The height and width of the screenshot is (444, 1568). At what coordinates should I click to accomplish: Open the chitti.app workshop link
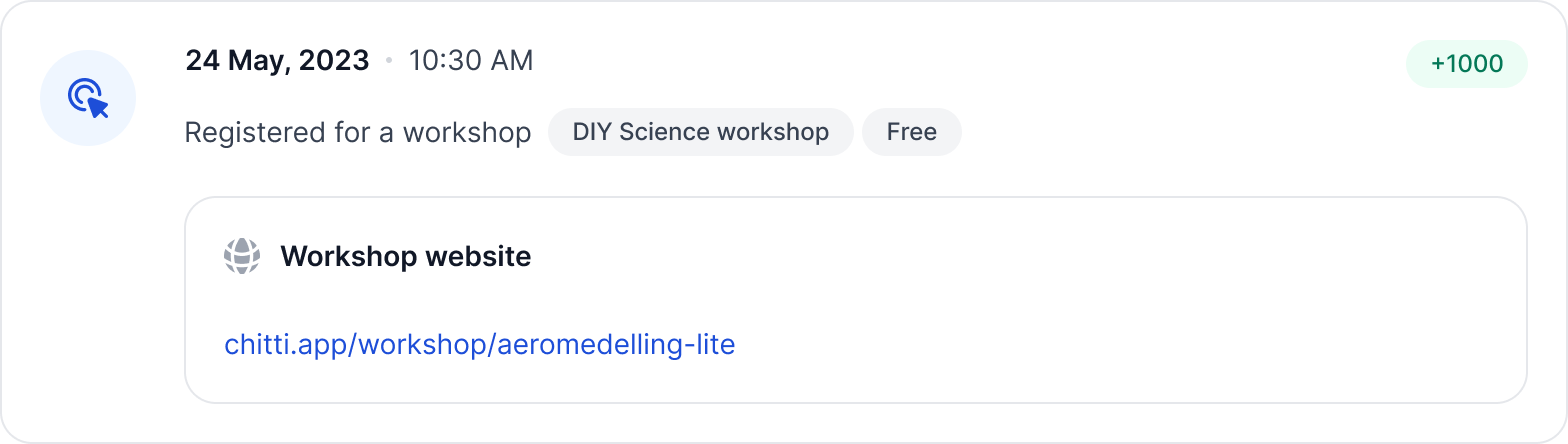click(480, 345)
